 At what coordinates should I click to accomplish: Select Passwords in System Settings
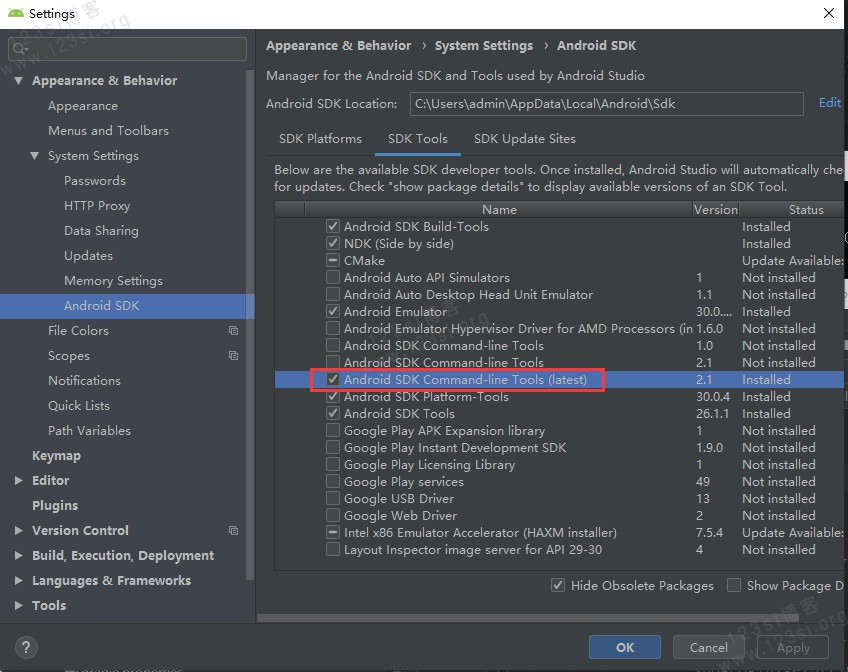[95, 181]
